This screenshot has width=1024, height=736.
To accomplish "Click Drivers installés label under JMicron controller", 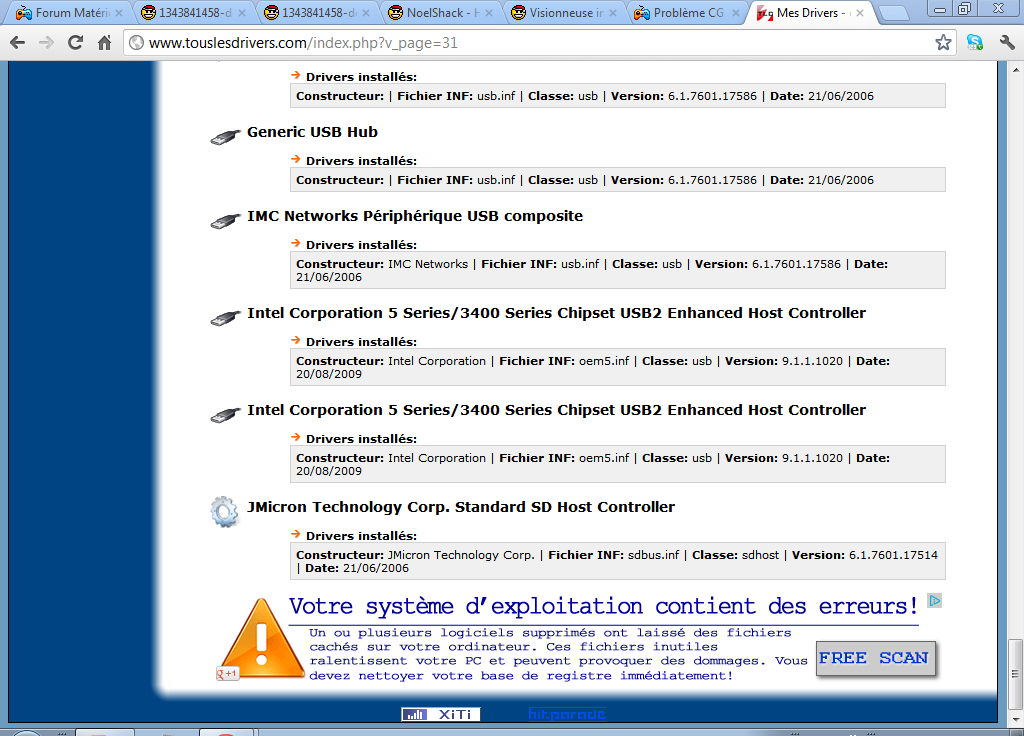I will (x=361, y=536).
